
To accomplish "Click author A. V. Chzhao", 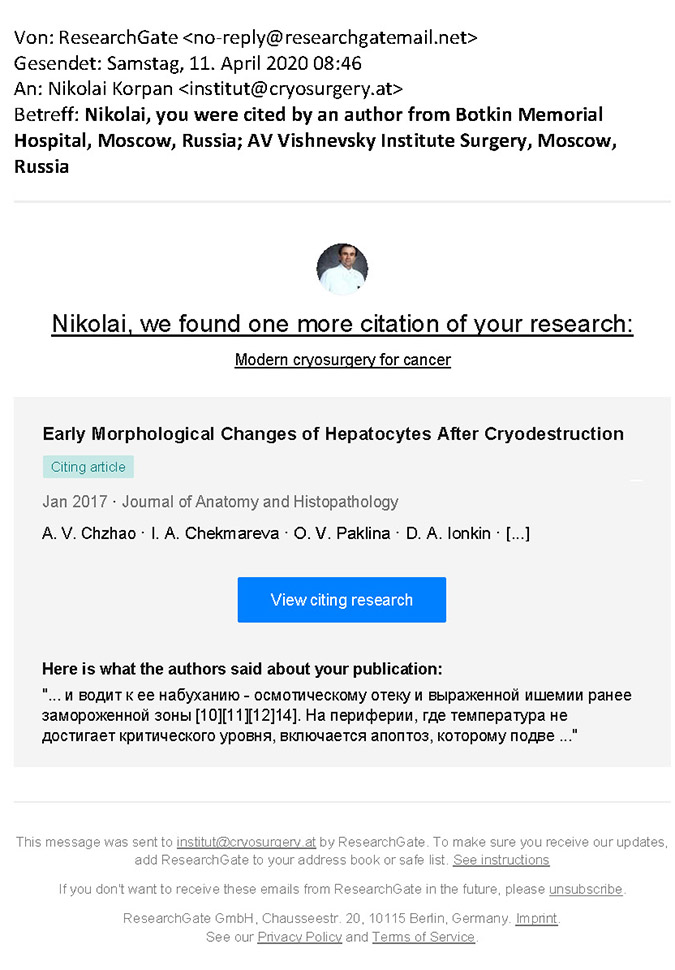I will coord(86,533).
